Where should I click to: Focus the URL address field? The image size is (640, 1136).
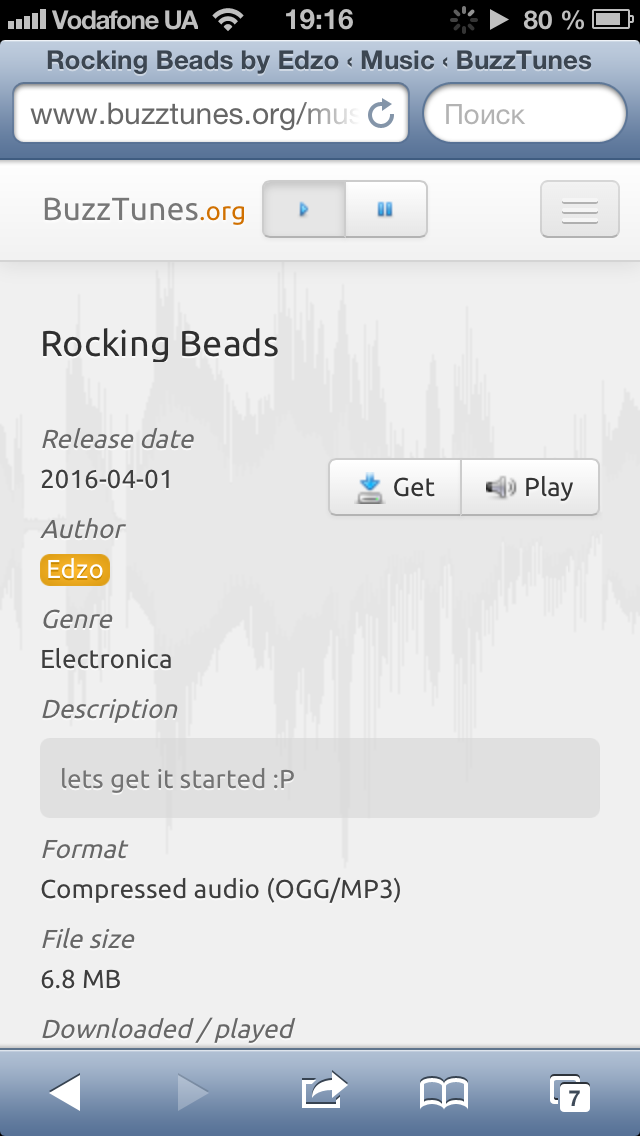coord(211,114)
